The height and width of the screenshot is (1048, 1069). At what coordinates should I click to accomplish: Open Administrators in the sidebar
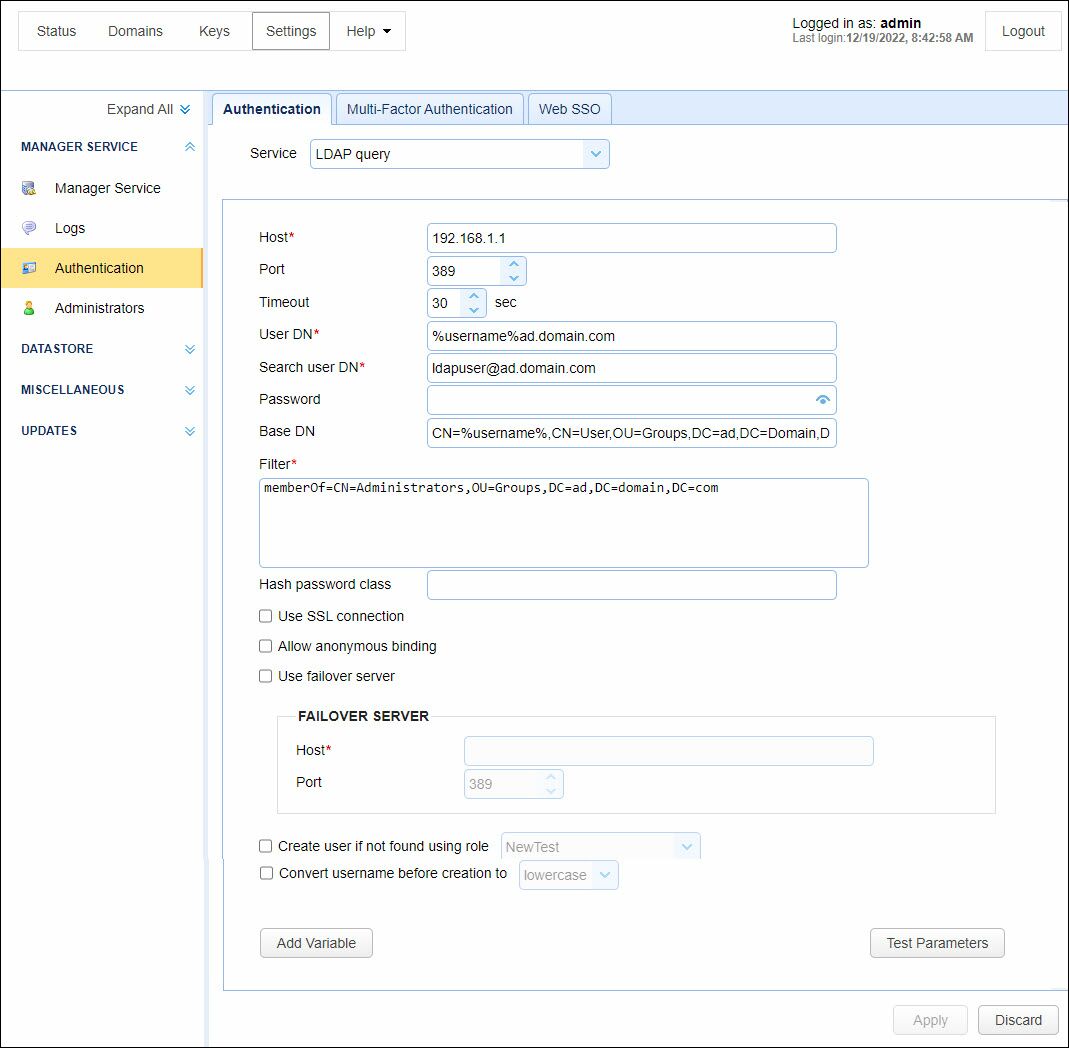tap(100, 308)
